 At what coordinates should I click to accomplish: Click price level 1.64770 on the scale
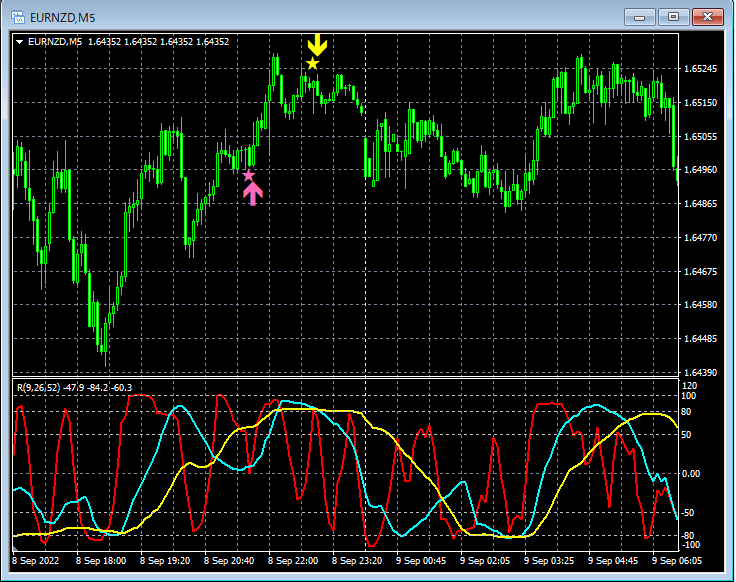click(x=700, y=237)
